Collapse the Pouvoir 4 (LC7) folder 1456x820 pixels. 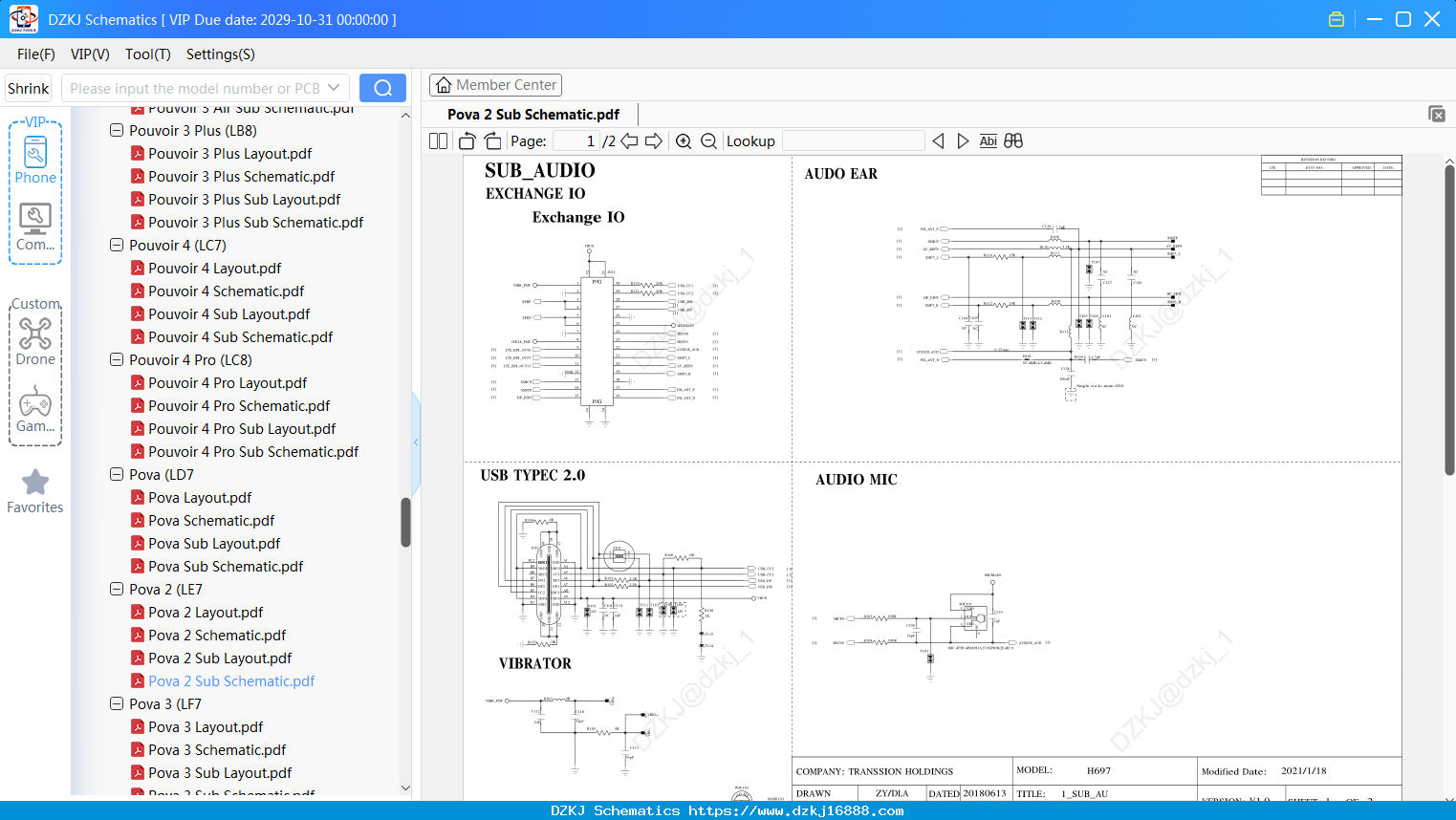point(117,246)
